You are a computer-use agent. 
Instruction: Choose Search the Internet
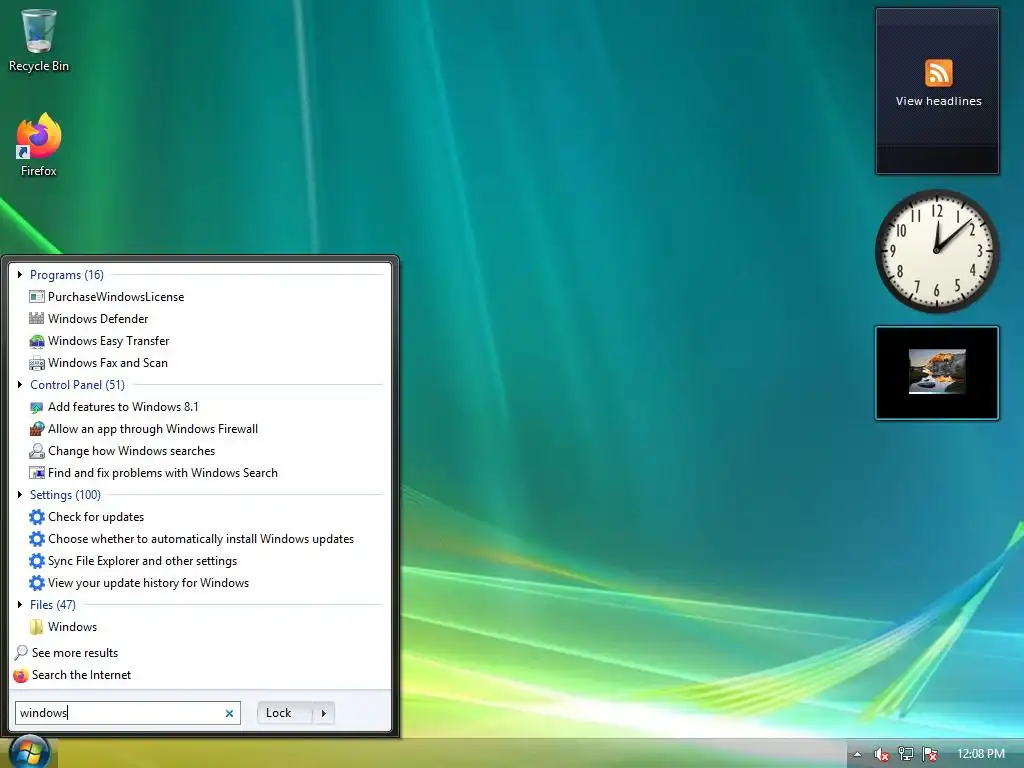point(82,675)
